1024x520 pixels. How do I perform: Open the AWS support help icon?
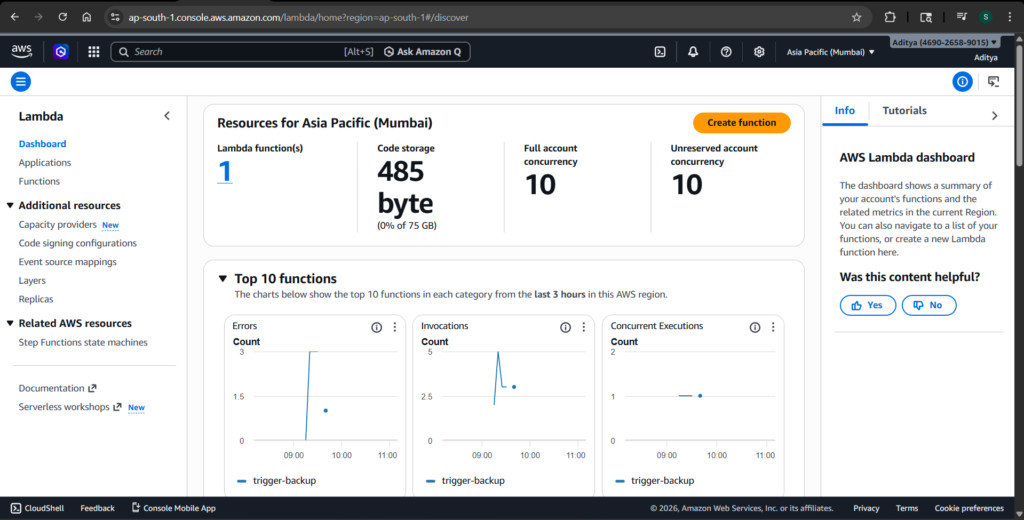tap(726, 52)
